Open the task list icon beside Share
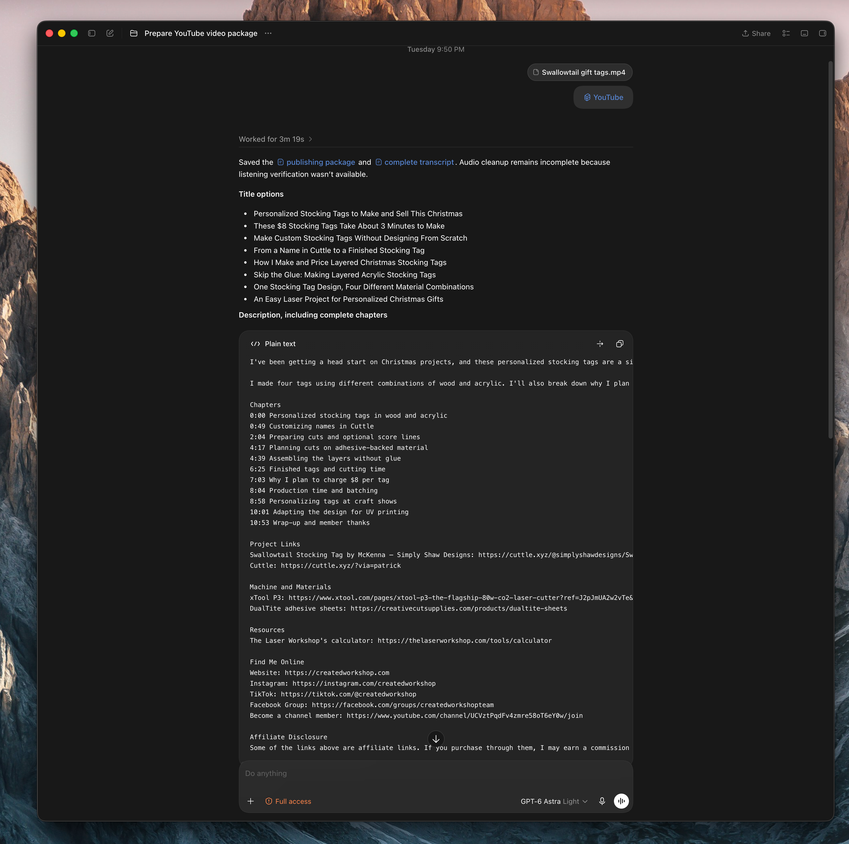The width and height of the screenshot is (849, 844). point(786,34)
